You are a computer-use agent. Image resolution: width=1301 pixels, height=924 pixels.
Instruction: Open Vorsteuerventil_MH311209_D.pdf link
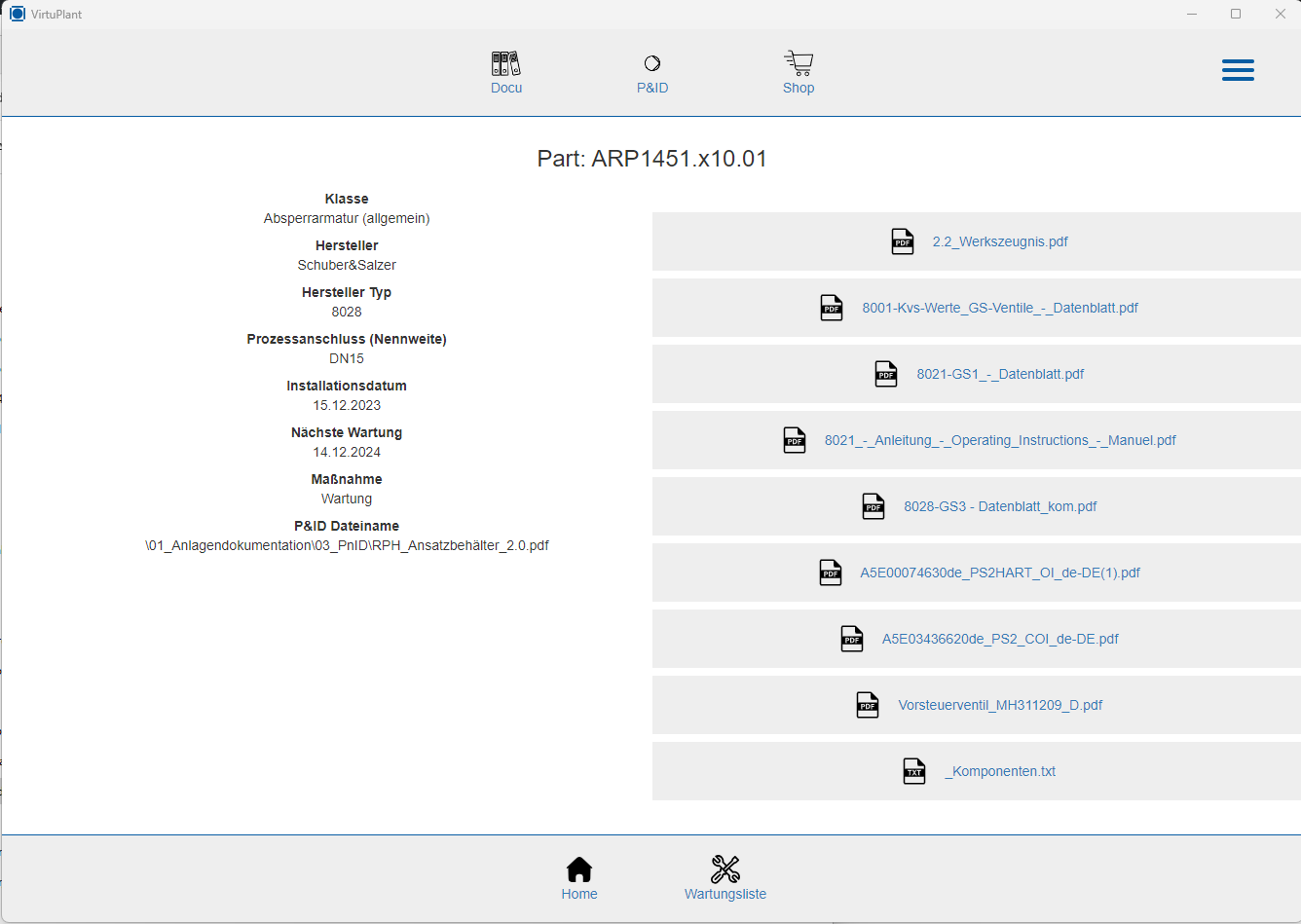(x=1000, y=705)
